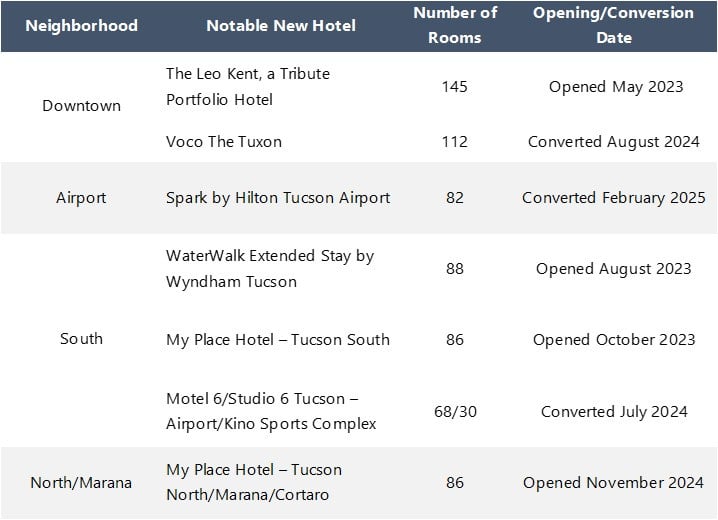
Task: Click the 145 rooms cell
Action: 454,87
